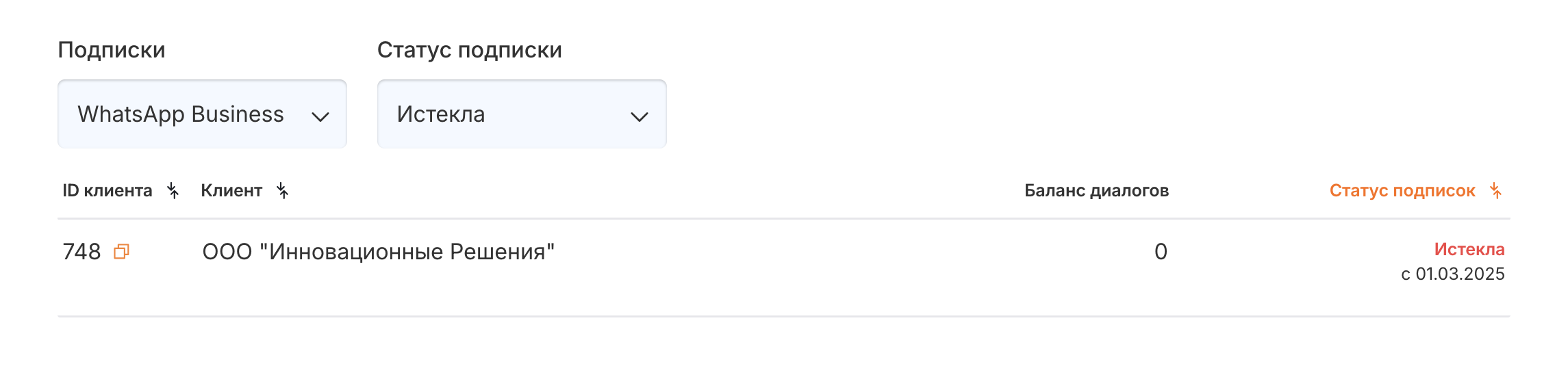Click the orange sort arrows beside Статус подписок
The height and width of the screenshot is (390, 1568).
1495,191
